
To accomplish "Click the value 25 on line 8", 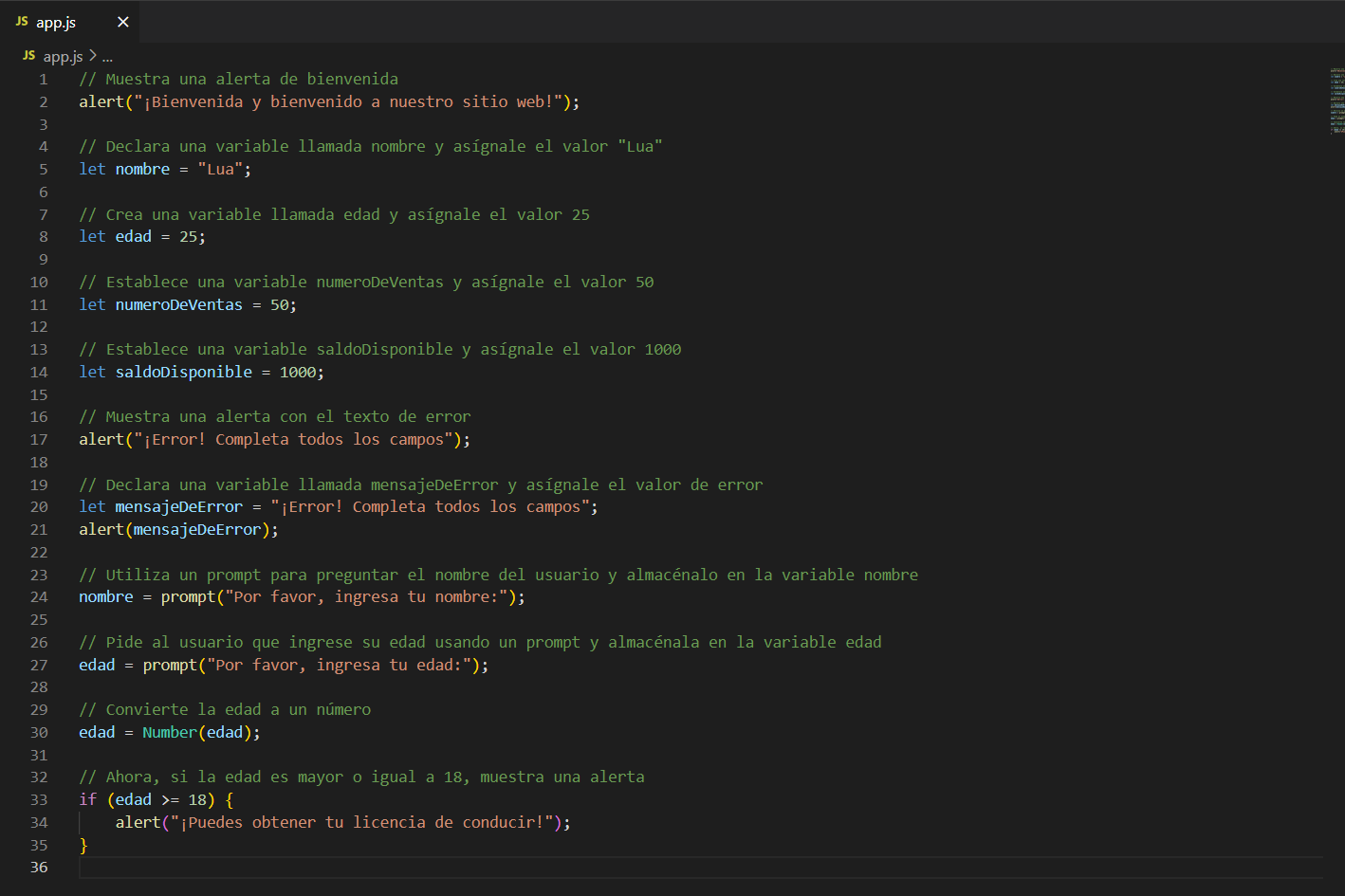I will pyautogui.click(x=188, y=236).
